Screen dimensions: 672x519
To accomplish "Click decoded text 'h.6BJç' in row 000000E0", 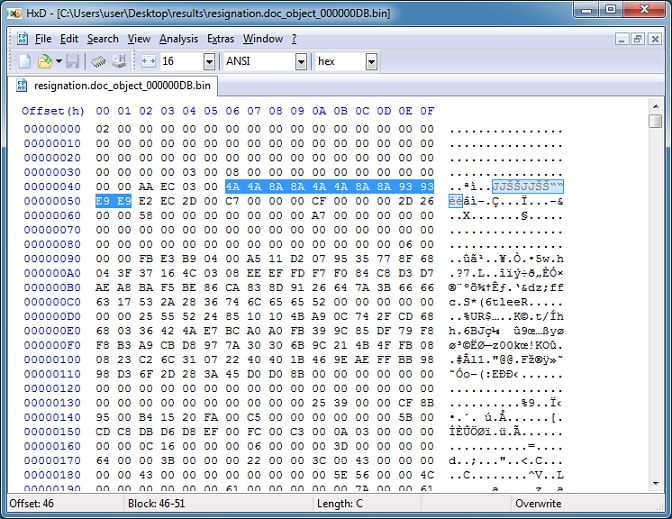I will (x=470, y=331).
